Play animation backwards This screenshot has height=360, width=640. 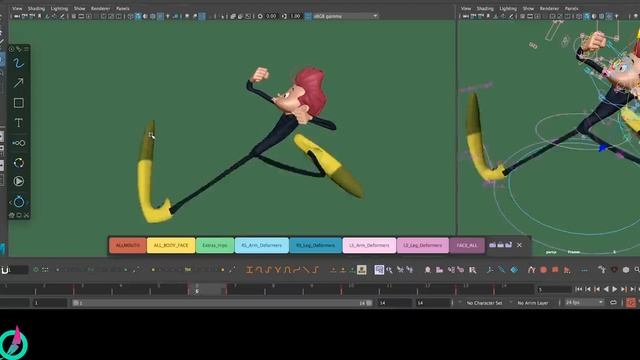pos(606,289)
